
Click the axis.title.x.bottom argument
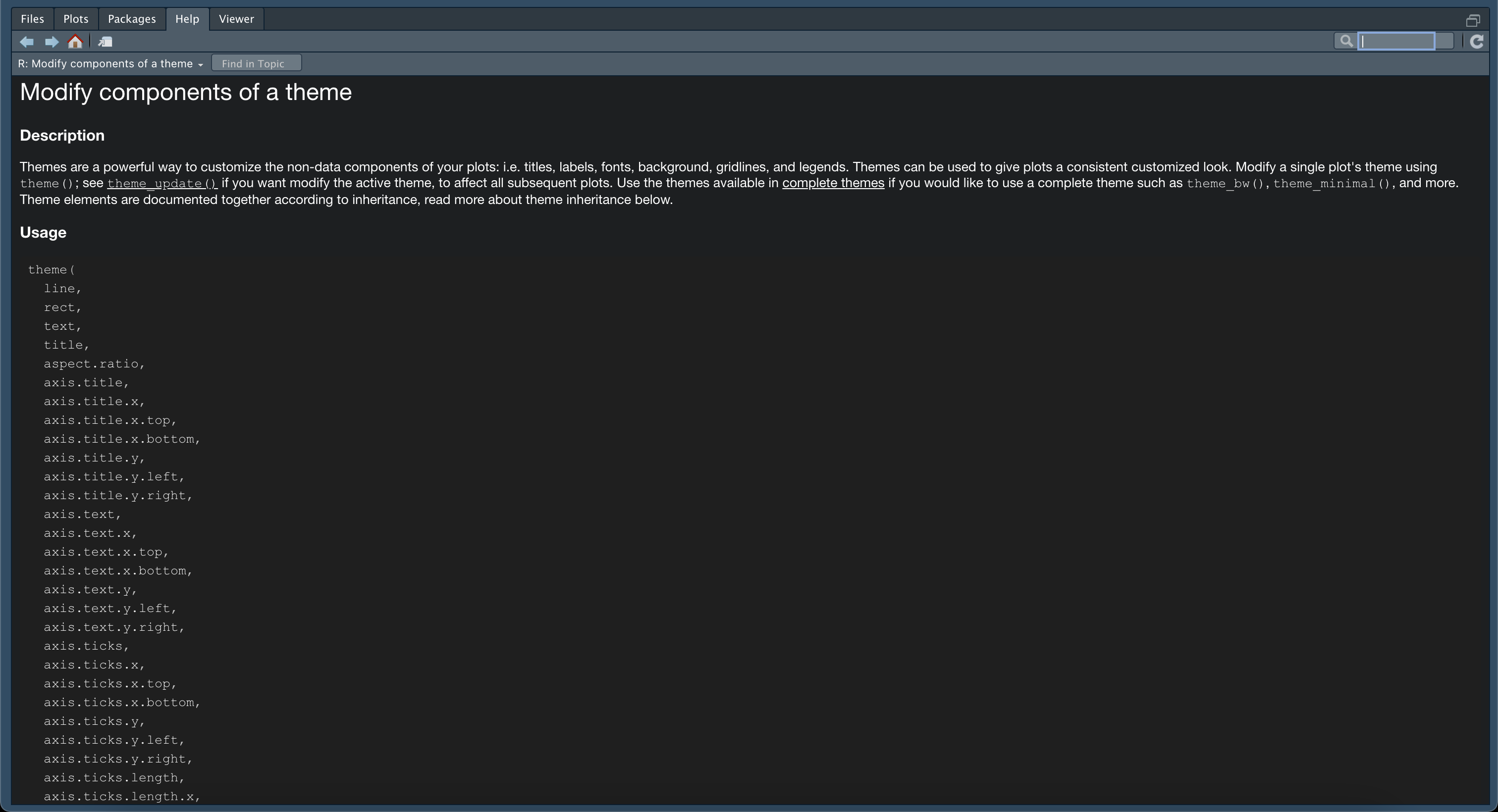click(x=122, y=440)
